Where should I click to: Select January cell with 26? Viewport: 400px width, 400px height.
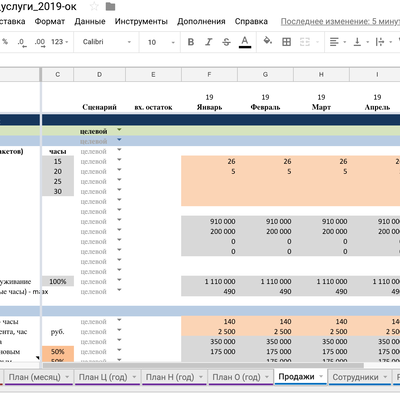209,162
